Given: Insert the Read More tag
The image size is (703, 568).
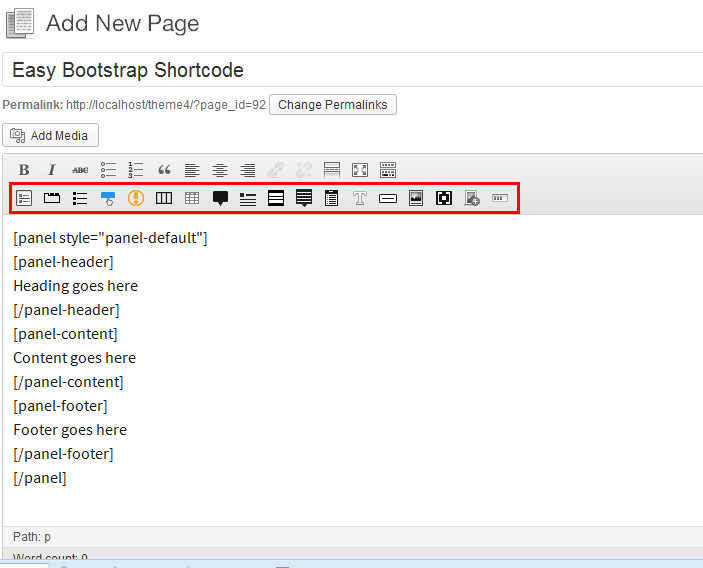Looking at the screenshot, I should click(332, 170).
